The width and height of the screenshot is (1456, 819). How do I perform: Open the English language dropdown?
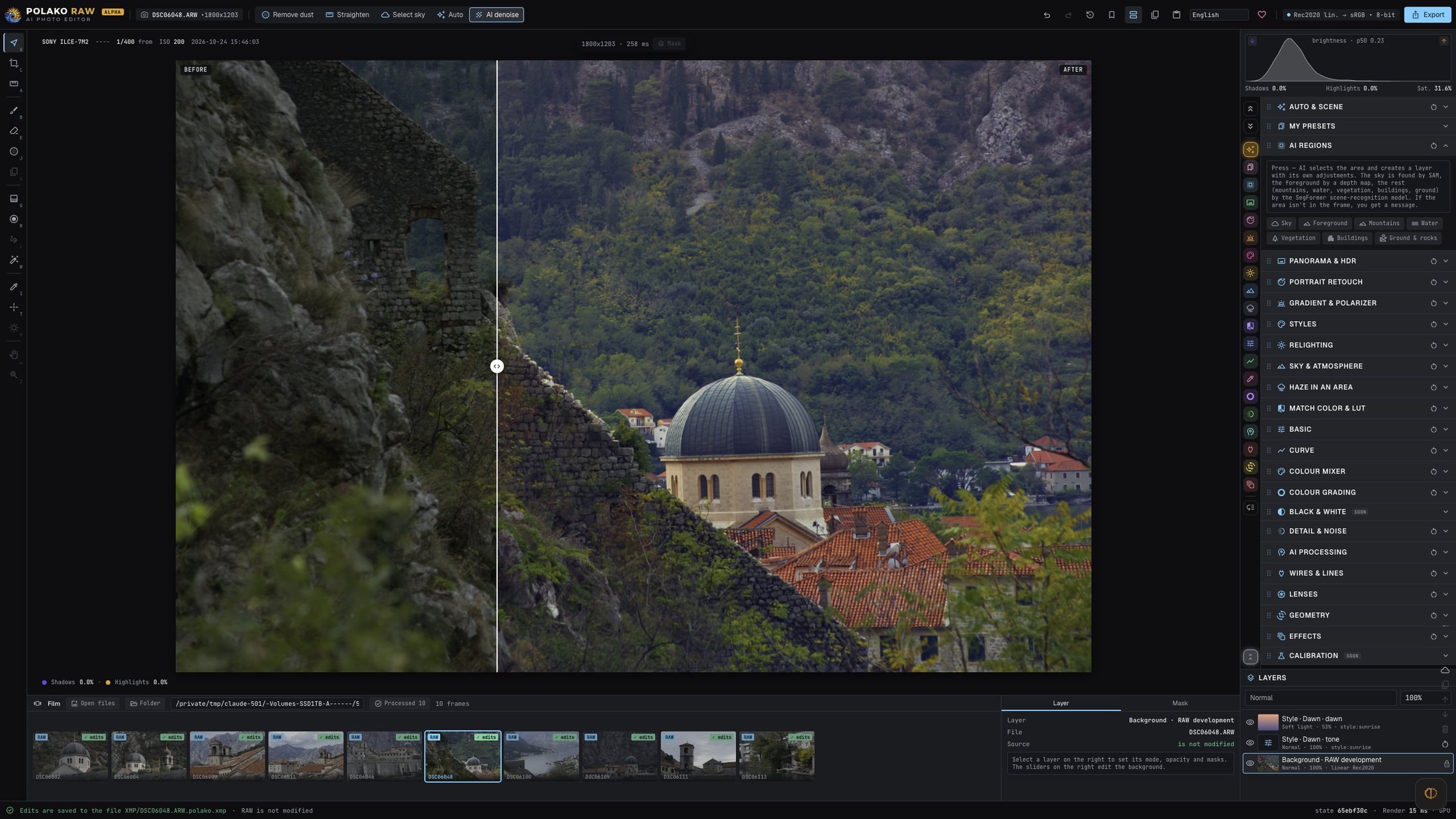[x=1218, y=15]
